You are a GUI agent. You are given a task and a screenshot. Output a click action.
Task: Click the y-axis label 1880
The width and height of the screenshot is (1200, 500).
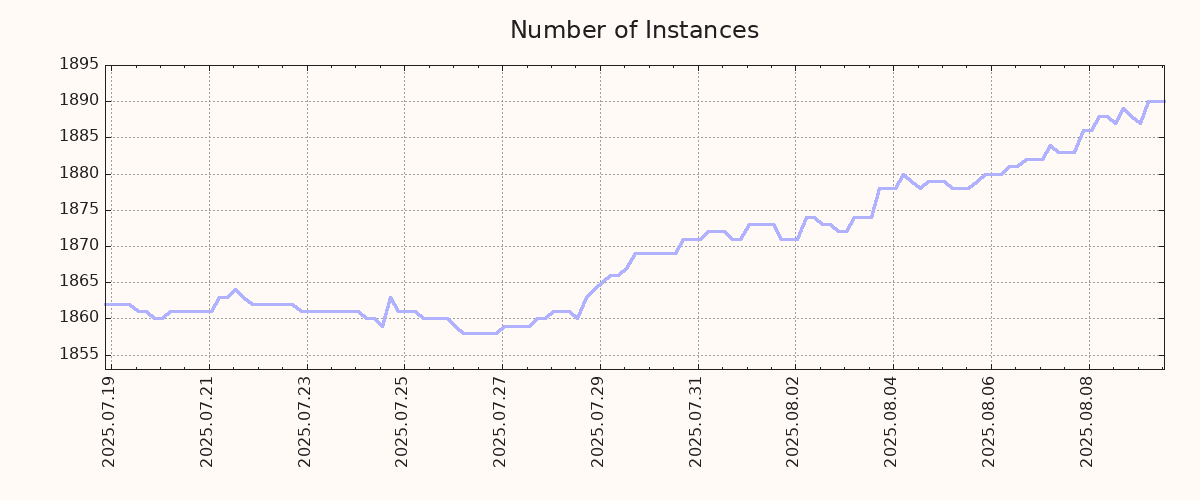[x=79, y=174]
